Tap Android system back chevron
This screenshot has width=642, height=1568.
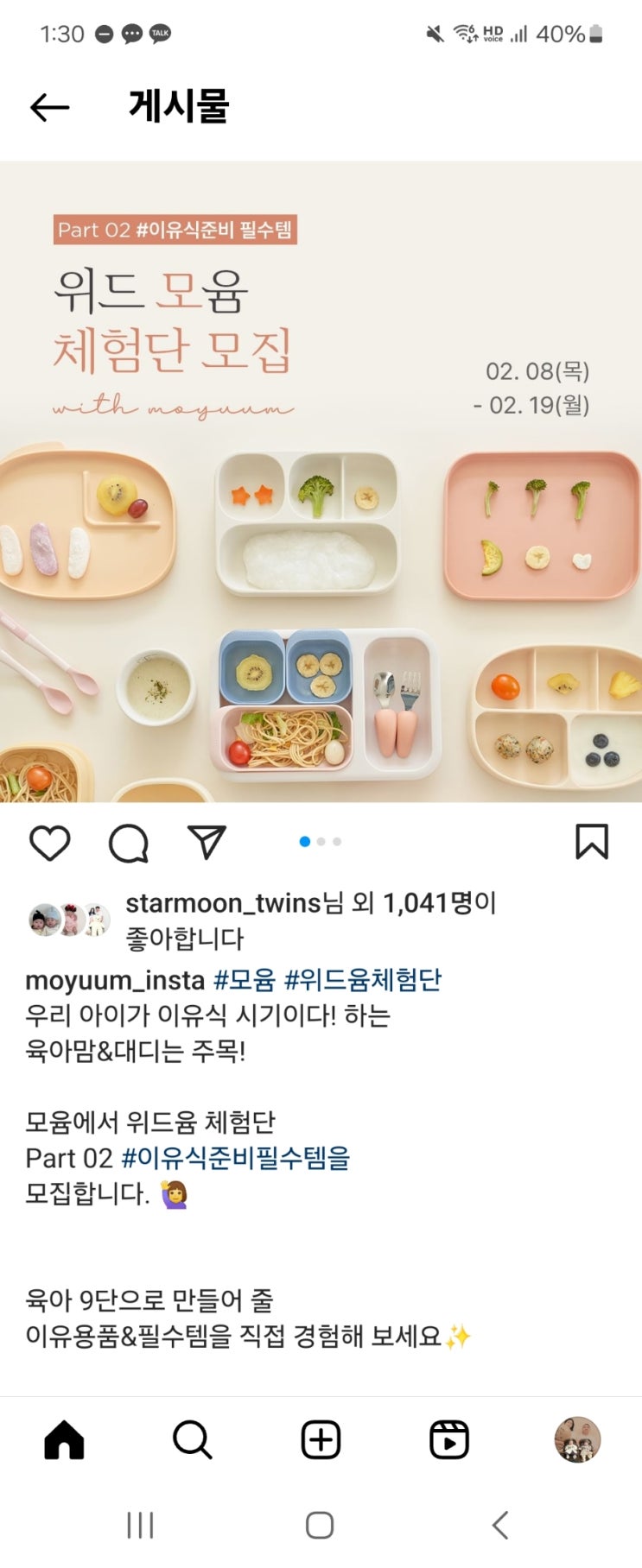pyautogui.click(x=500, y=1525)
